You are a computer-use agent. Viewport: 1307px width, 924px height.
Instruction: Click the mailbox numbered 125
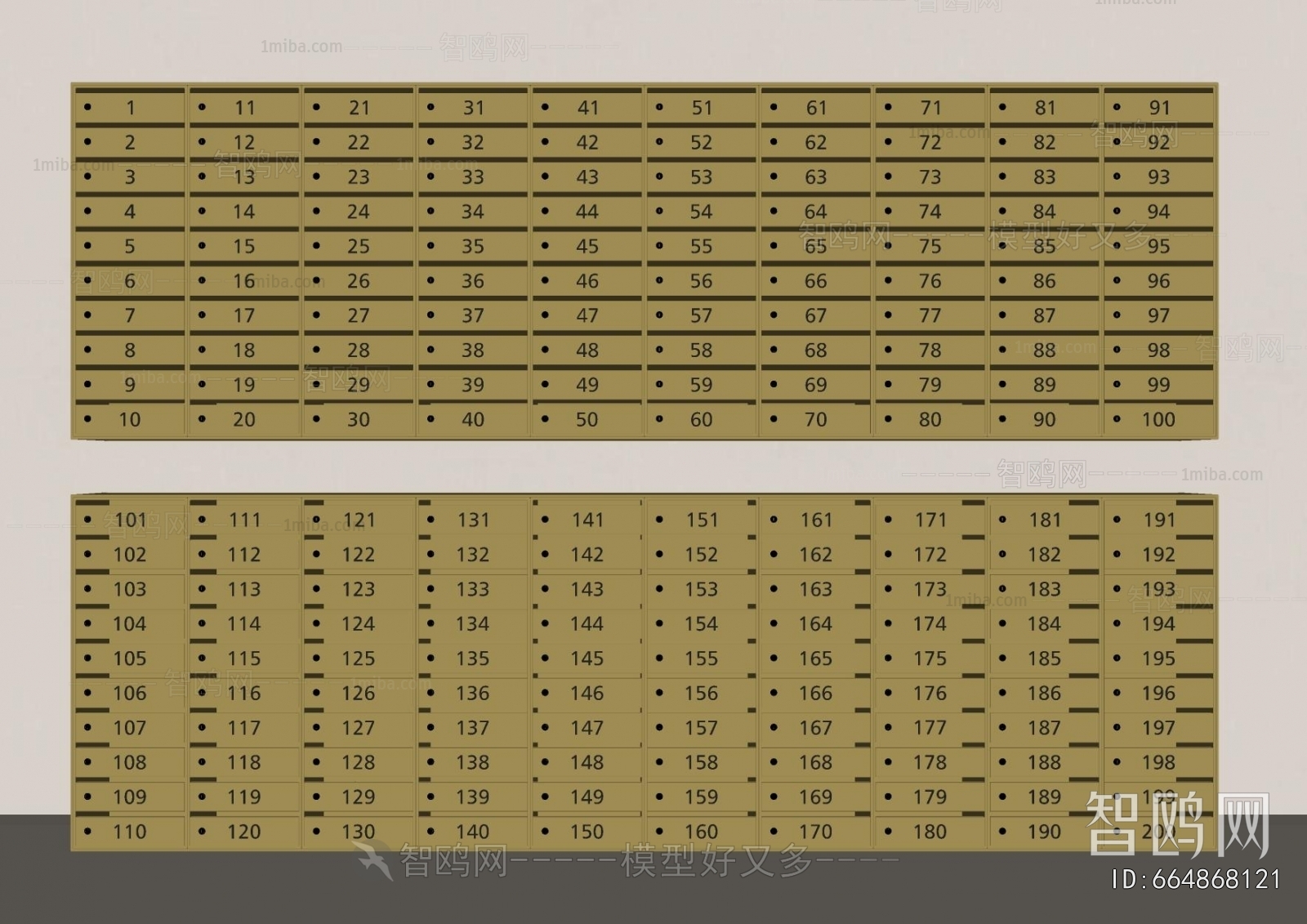[359, 658]
